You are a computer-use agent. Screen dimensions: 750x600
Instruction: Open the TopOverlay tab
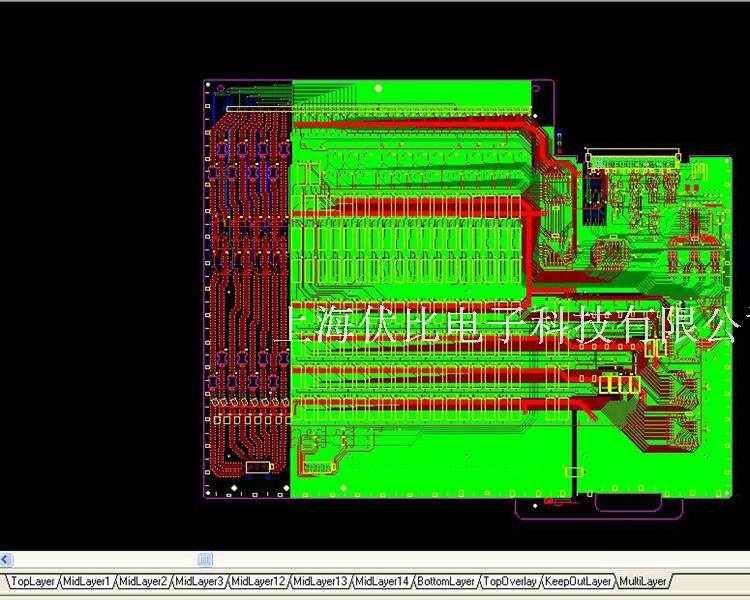coord(510,581)
